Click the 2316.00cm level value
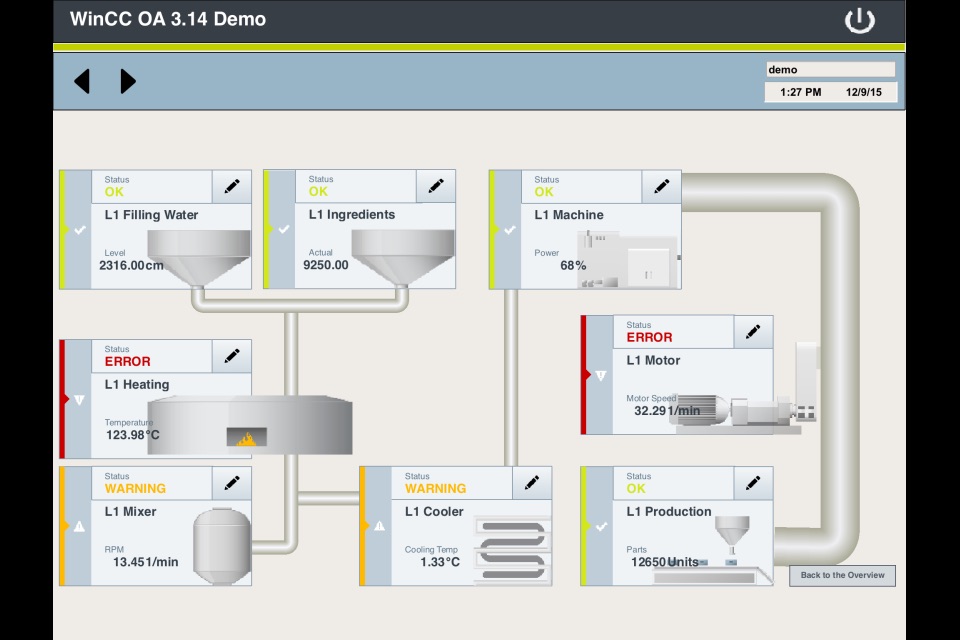Screen dimensions: 960x640 (x=131, y=265)
